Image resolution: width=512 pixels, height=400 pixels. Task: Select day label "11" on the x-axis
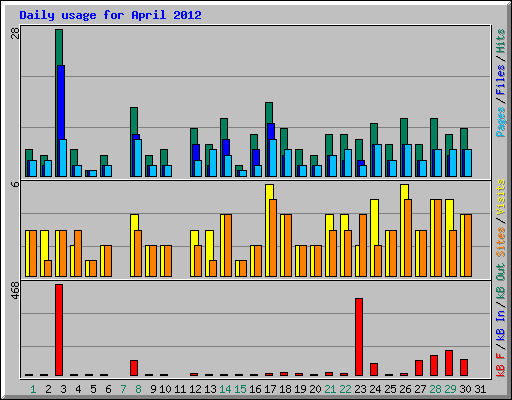pyautogui.click(x=180, y=389)
